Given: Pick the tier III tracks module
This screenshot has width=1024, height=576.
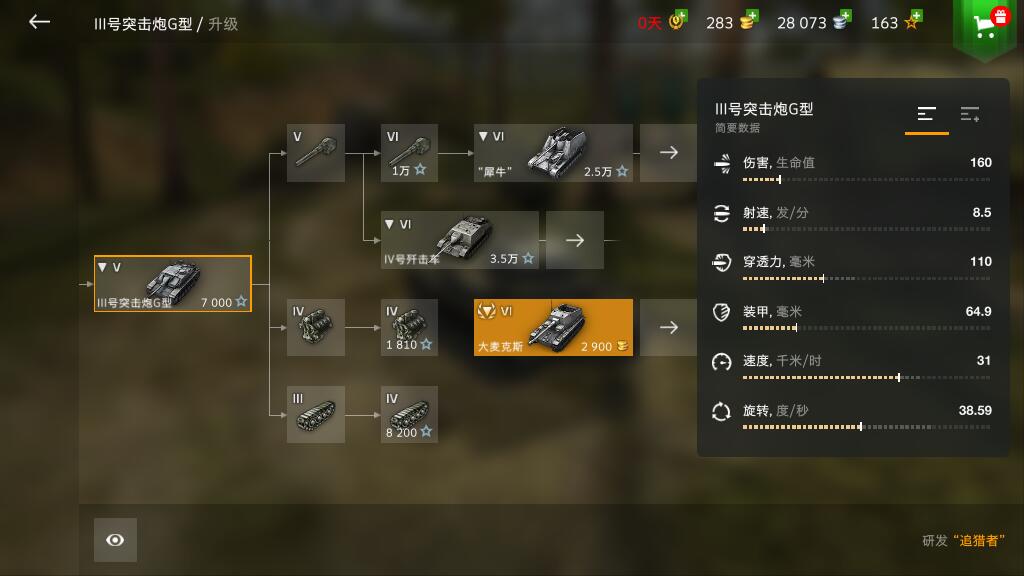Looking at the screenshot, I should coord(315,415).
